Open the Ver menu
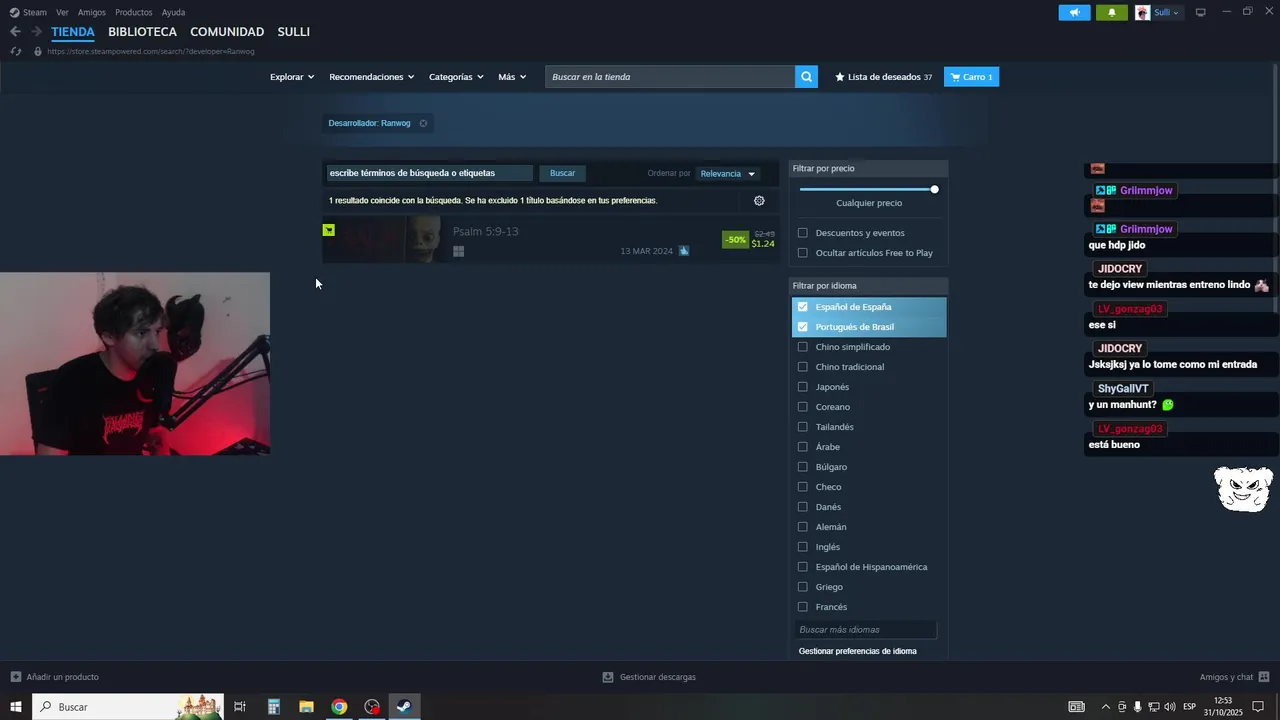This screenshot has height=720, width=1280. 62,12
